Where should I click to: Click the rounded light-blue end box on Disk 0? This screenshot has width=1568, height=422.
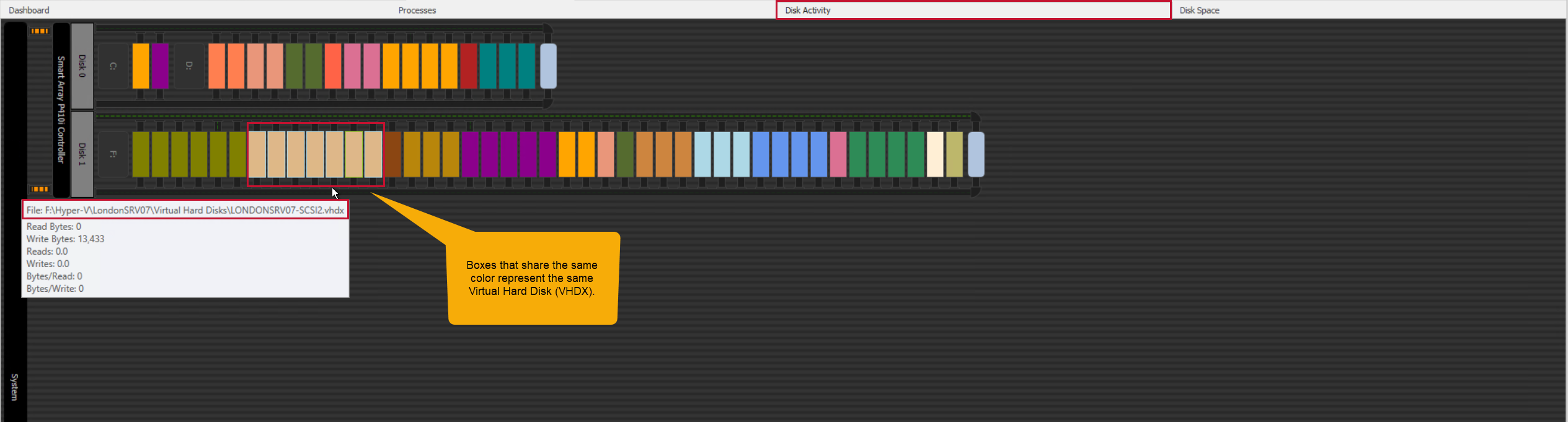coord(548,66)
